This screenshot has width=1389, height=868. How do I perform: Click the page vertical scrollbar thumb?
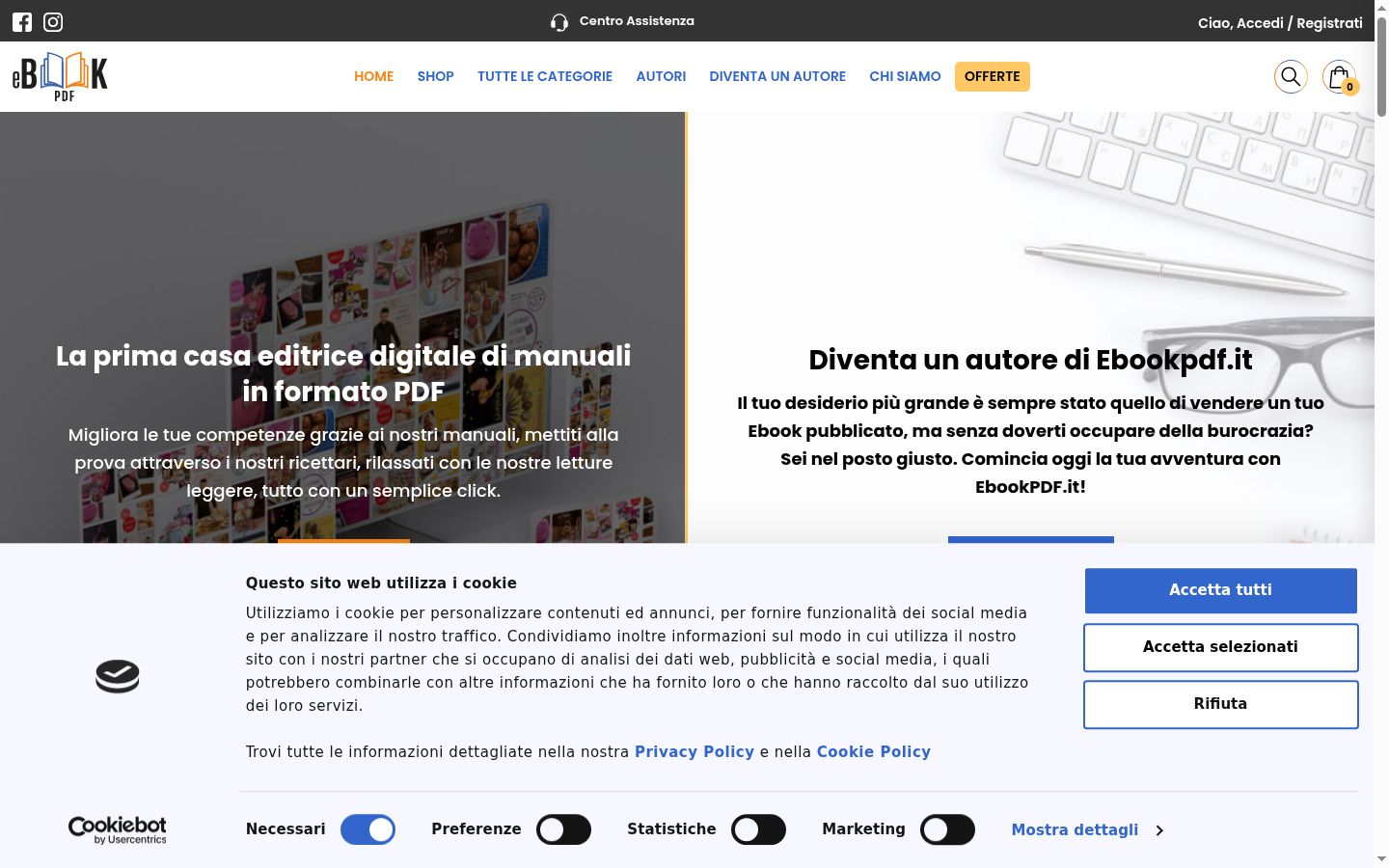coord(1381,66)
